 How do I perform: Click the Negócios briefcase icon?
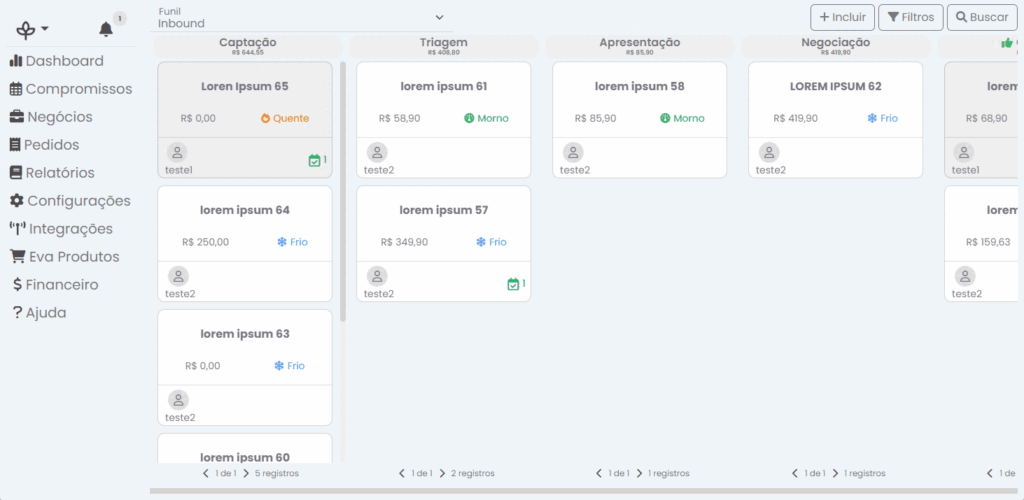point(17,117)
